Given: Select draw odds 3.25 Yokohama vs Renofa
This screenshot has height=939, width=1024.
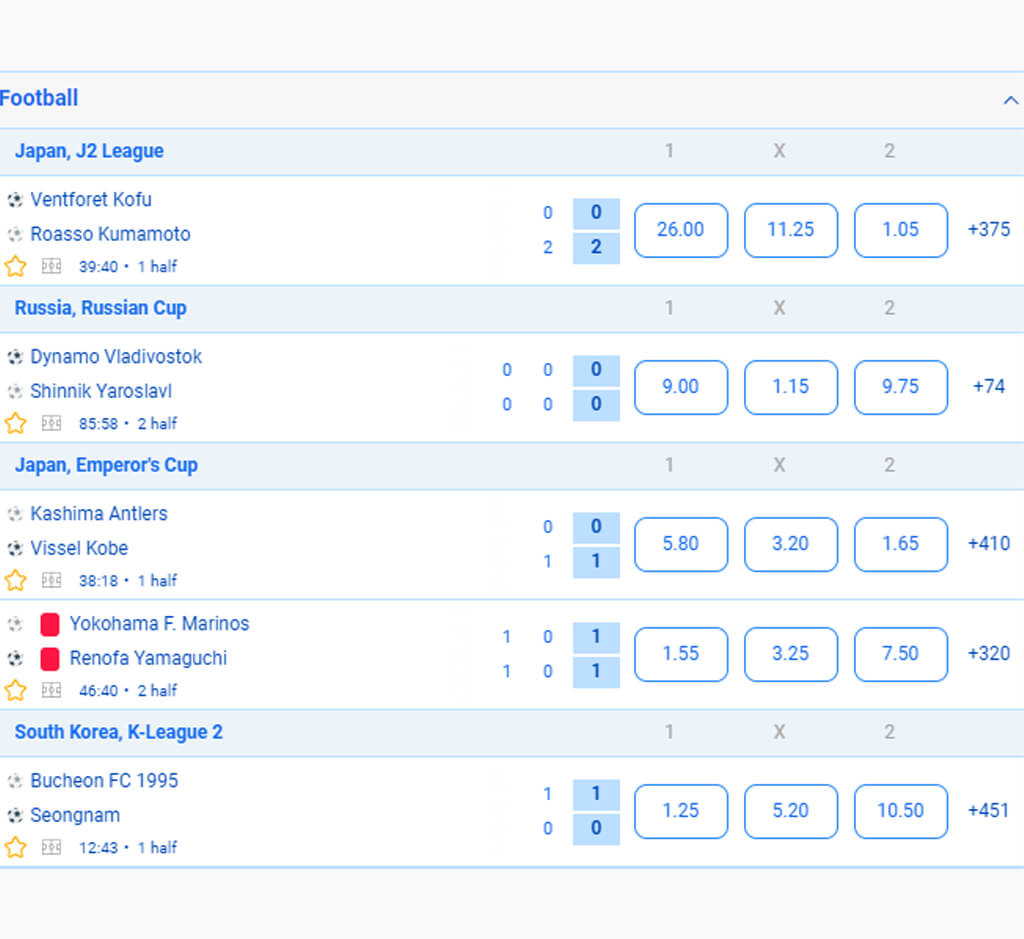Looking at the screenshot, I should tap(791, 654).
